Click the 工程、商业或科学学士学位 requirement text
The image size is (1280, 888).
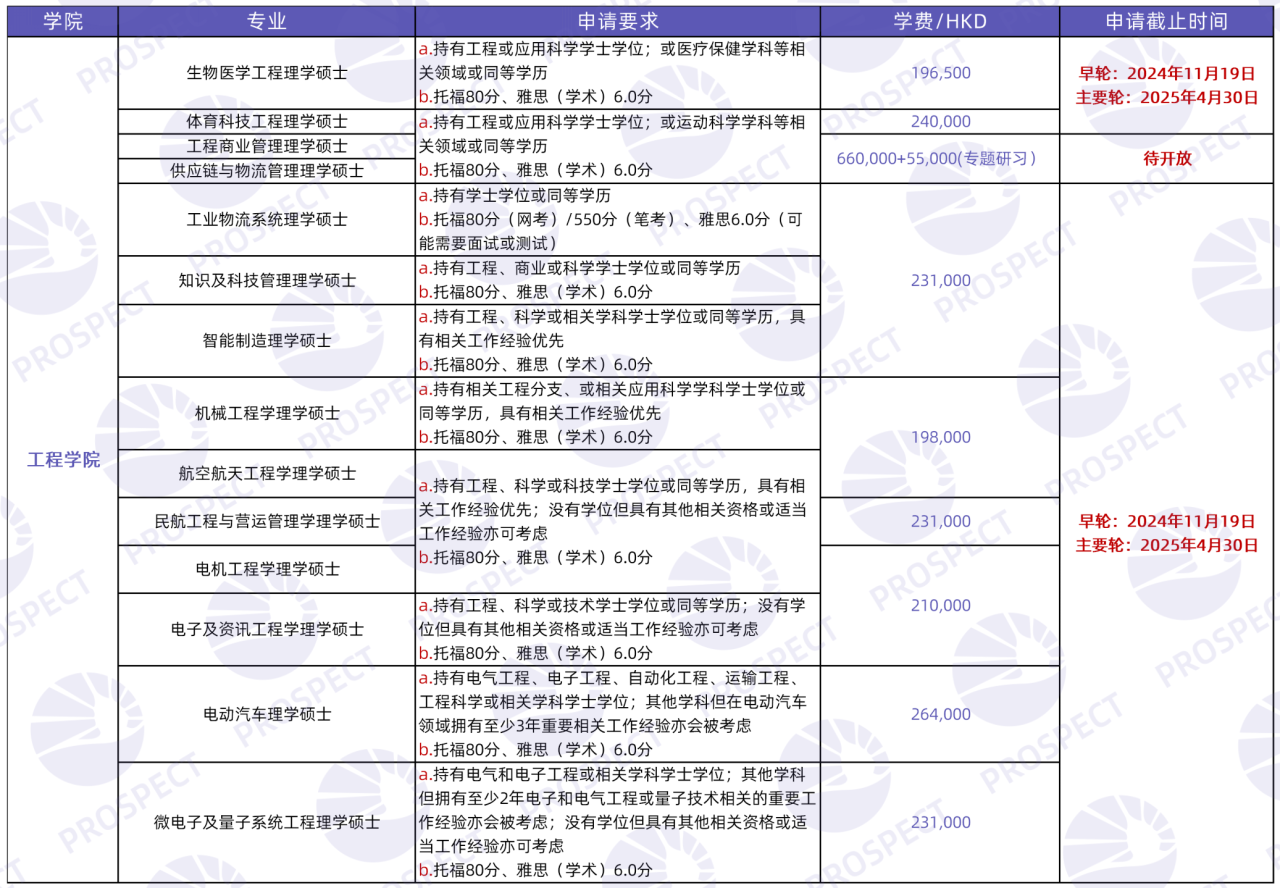[x=557, y=268]
